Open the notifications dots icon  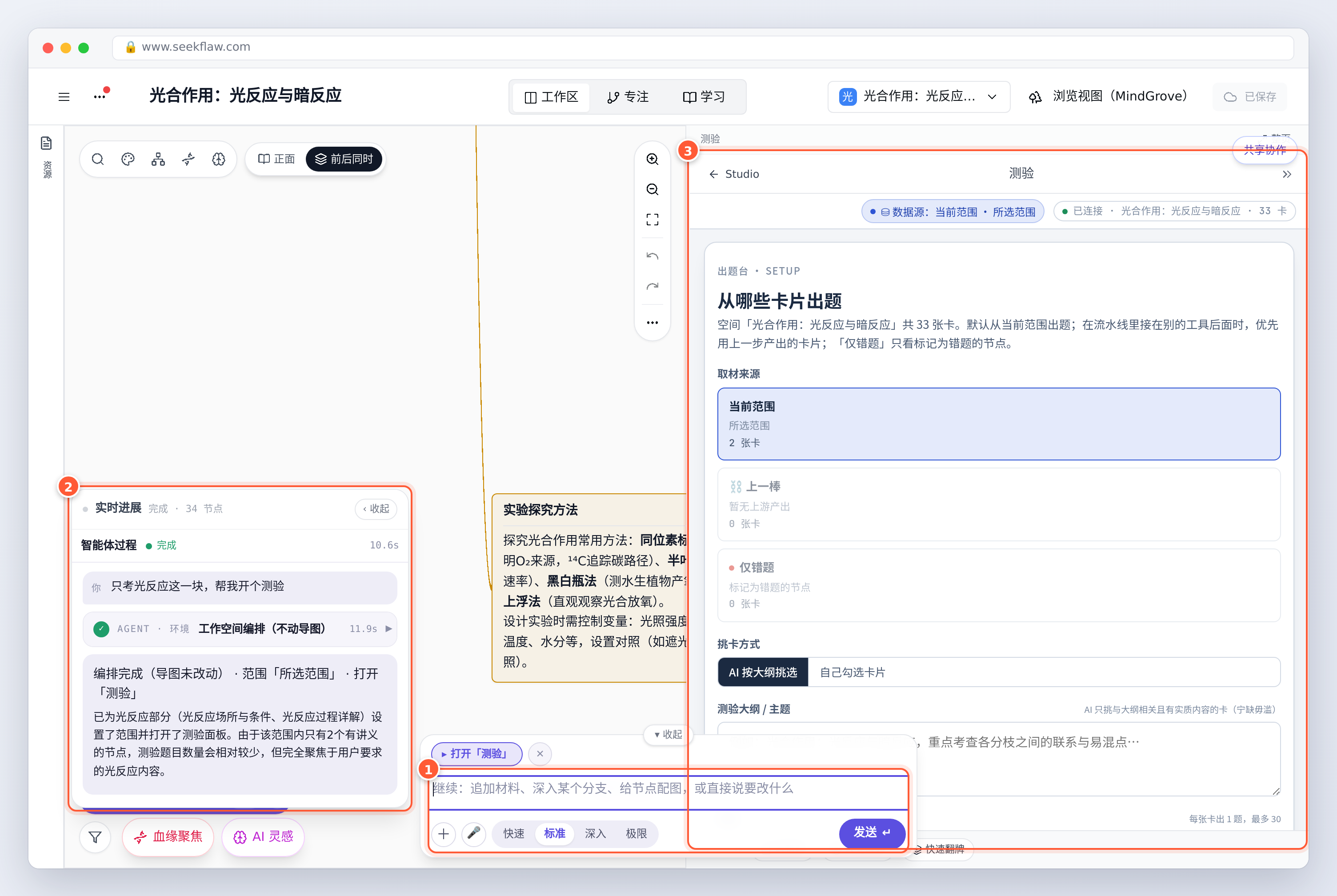(x=100, y=96)
